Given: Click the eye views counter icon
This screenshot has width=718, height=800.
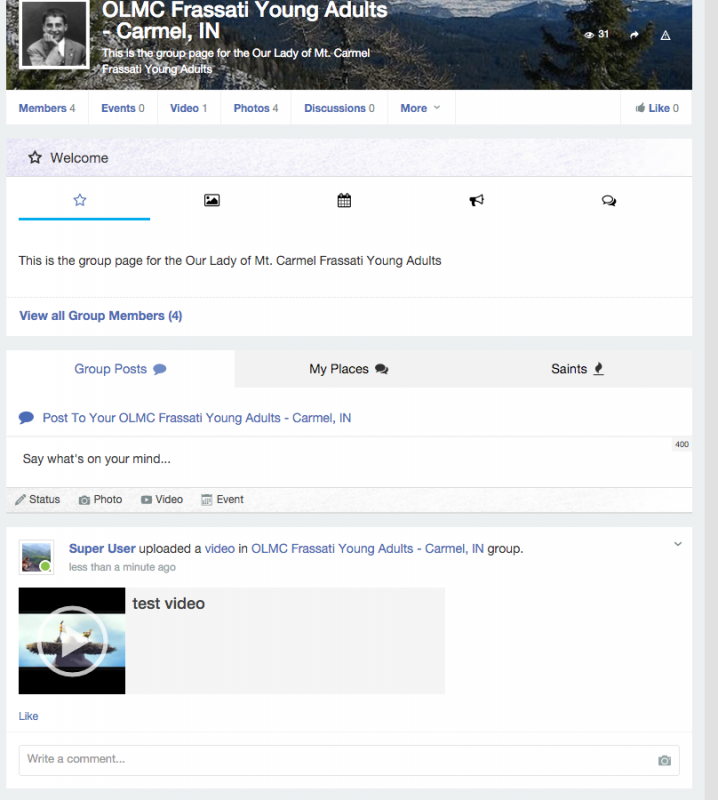Looking at the screenshot, I should point(589,35).
